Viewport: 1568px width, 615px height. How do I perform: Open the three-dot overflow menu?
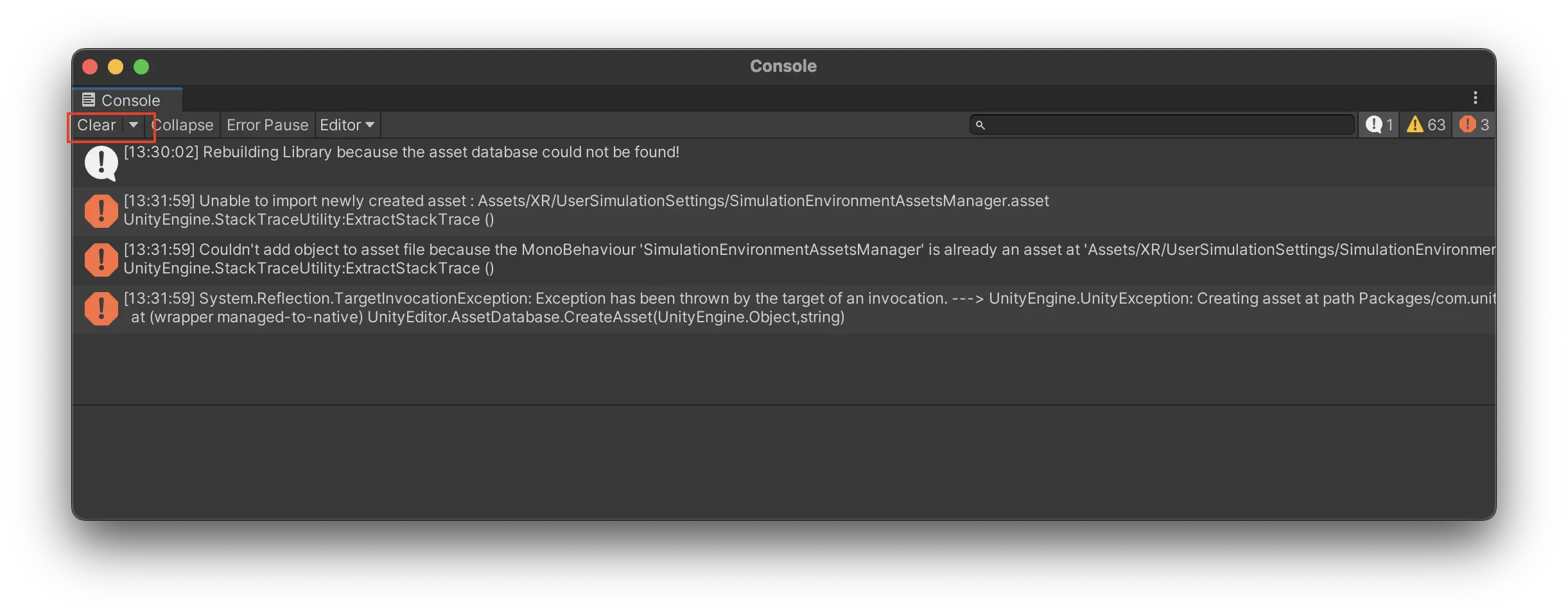click(x=1475, y=97)
